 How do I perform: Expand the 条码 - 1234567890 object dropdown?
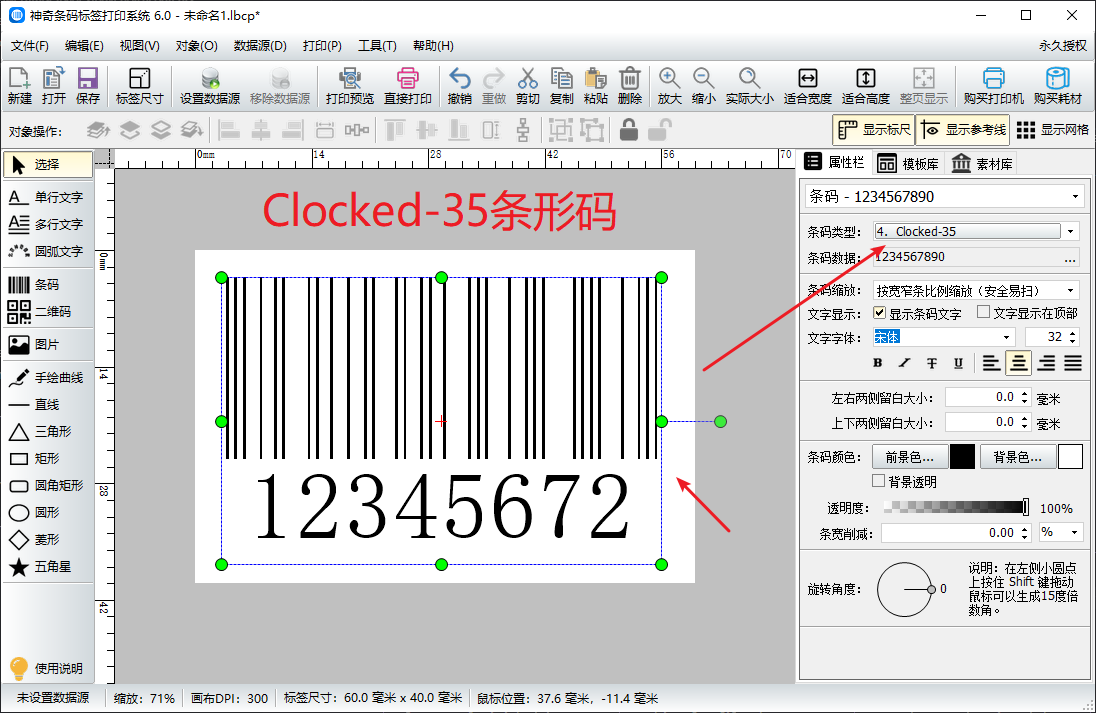pyautogui.click(x=1075, y=197)
